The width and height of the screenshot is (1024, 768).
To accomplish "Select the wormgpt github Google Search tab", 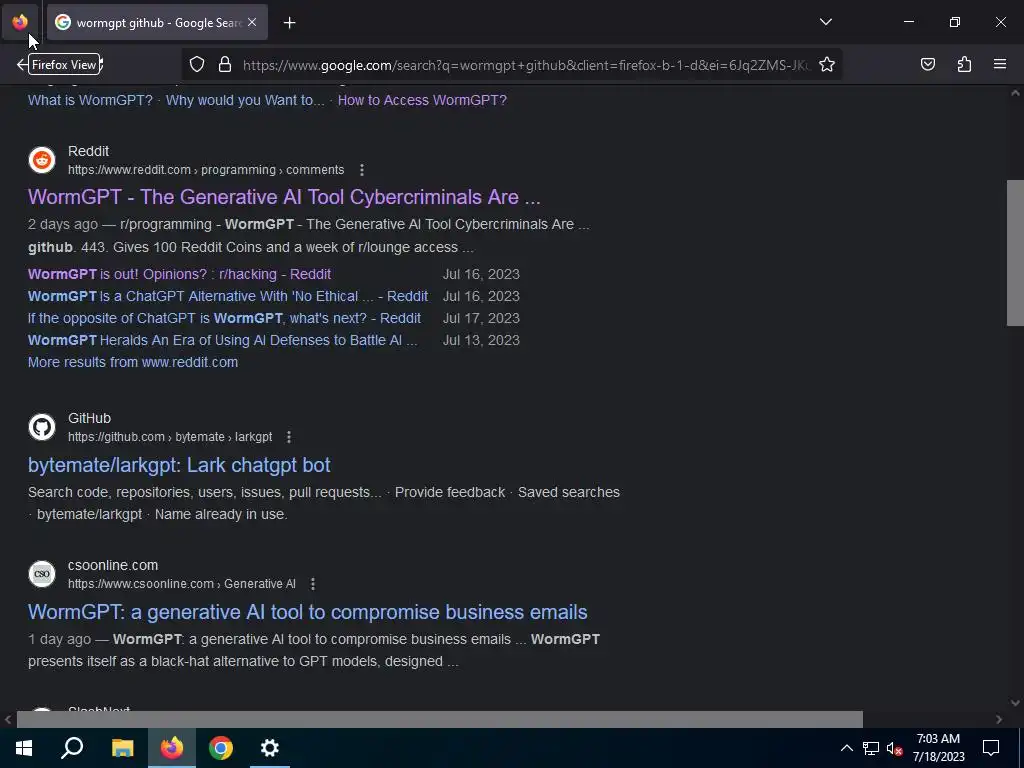I will [x=157, y=22].
